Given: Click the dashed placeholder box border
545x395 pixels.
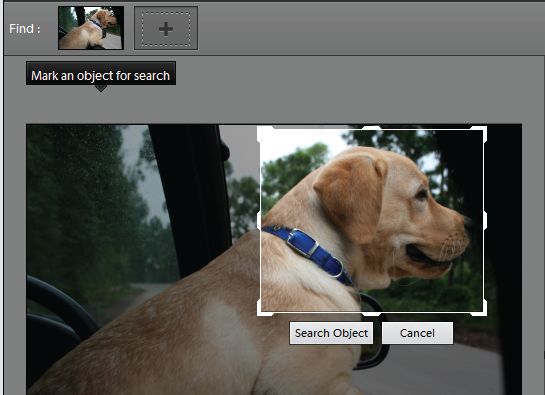Looking at the screenshot, I should 166,29.
